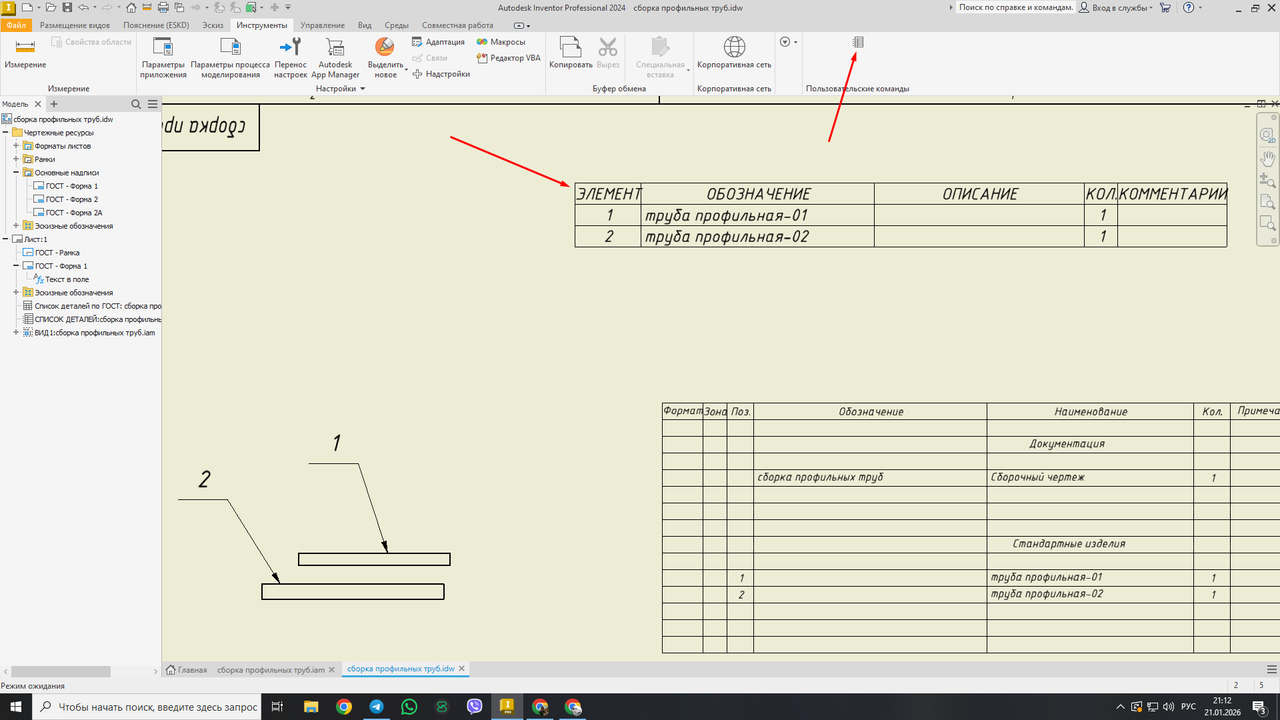
Task: Click Выделить новое highlight tool
Action: pos(384,57)
